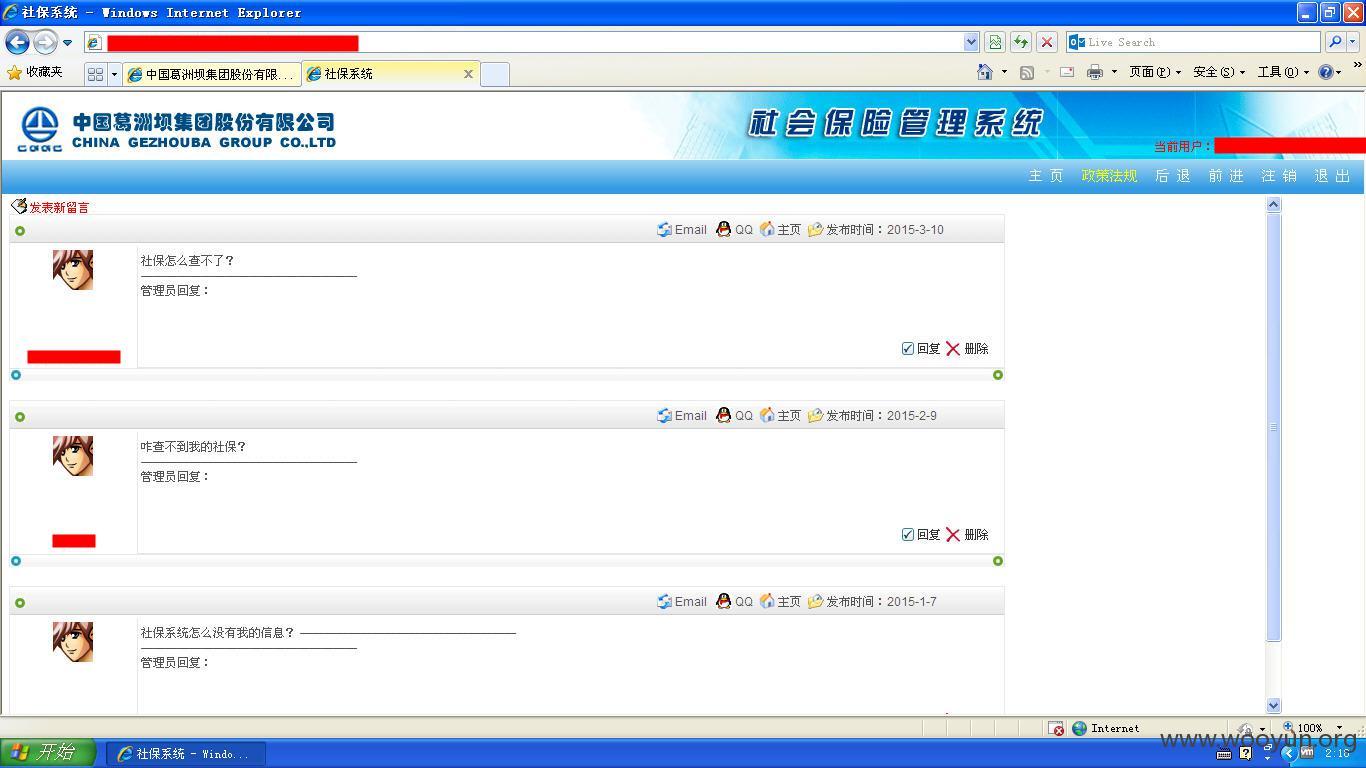Image resolution: width=1366 pixels, height=768 pixels.
Task: Click the message text 社保系统怎么没有我的信息?
Action: [218, 632]
